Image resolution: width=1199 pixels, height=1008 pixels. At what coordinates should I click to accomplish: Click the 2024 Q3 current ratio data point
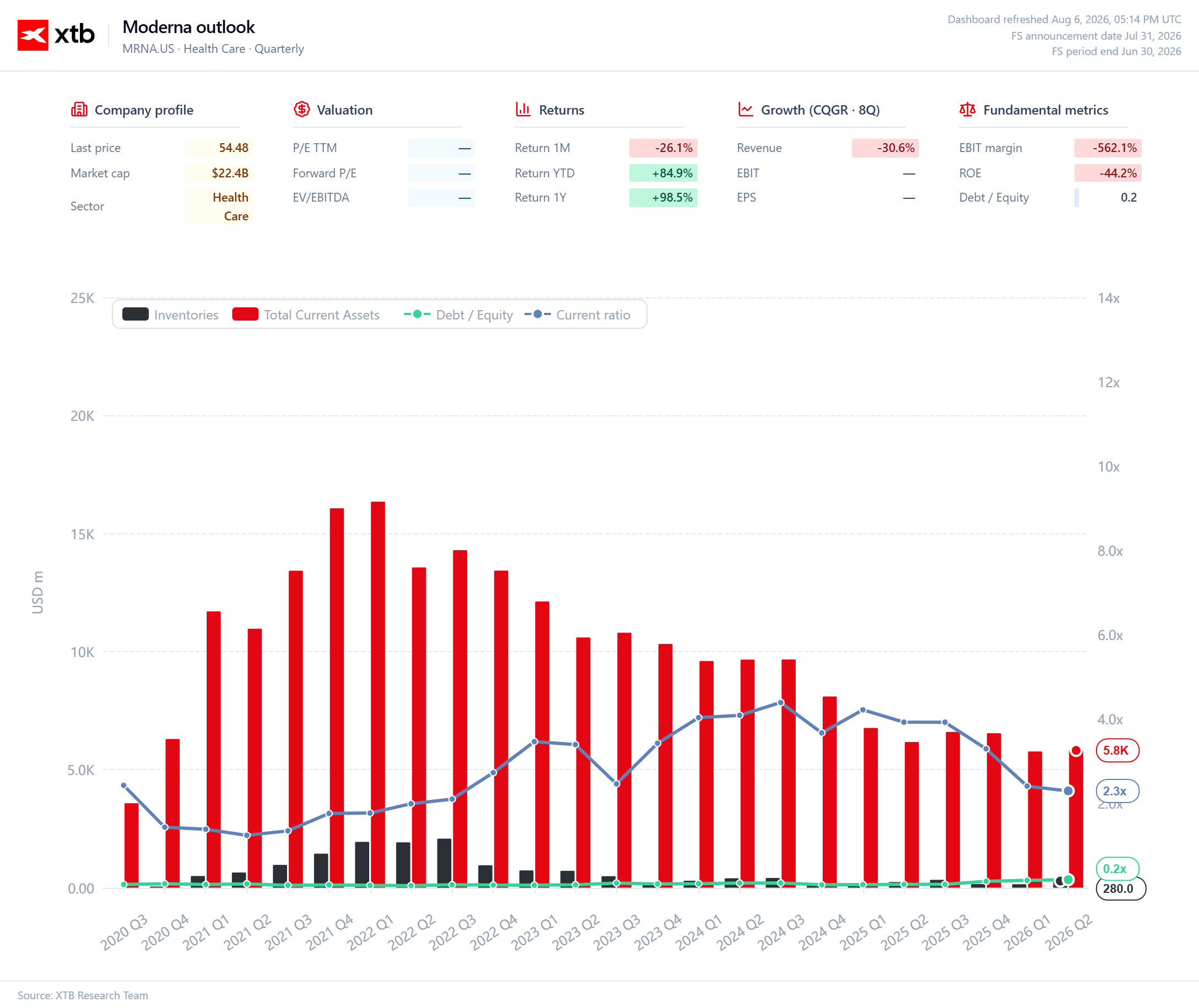pos(781,703)
